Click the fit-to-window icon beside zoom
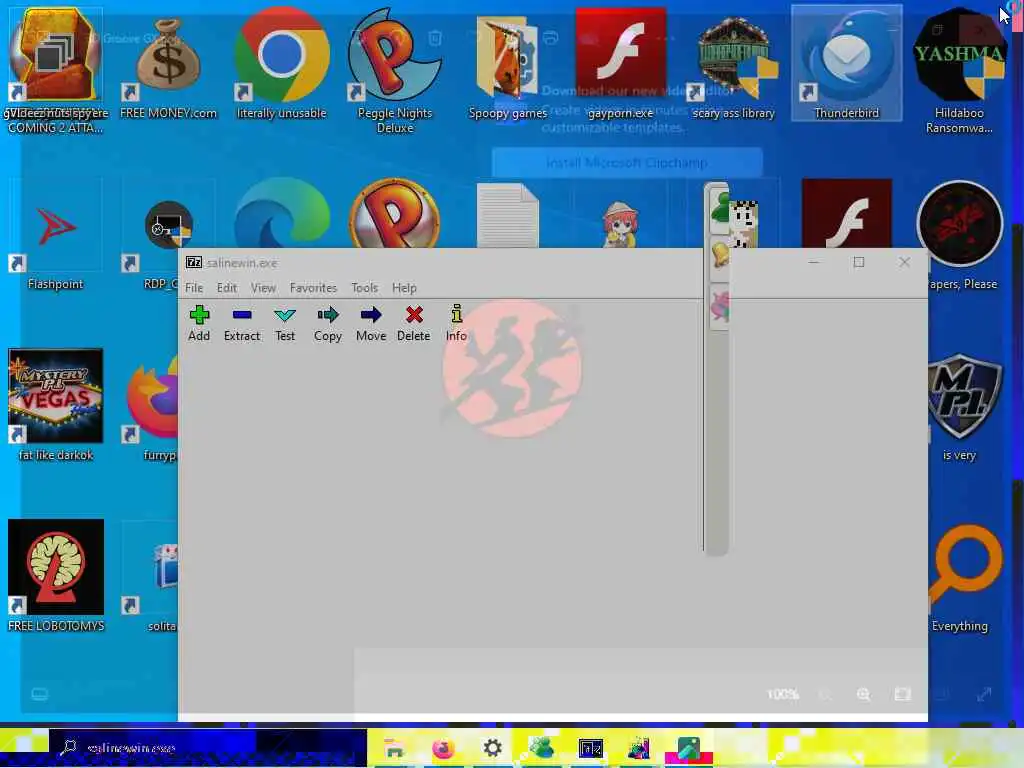The width and height of the screenshot is (1024, 768). pos(903,694)
